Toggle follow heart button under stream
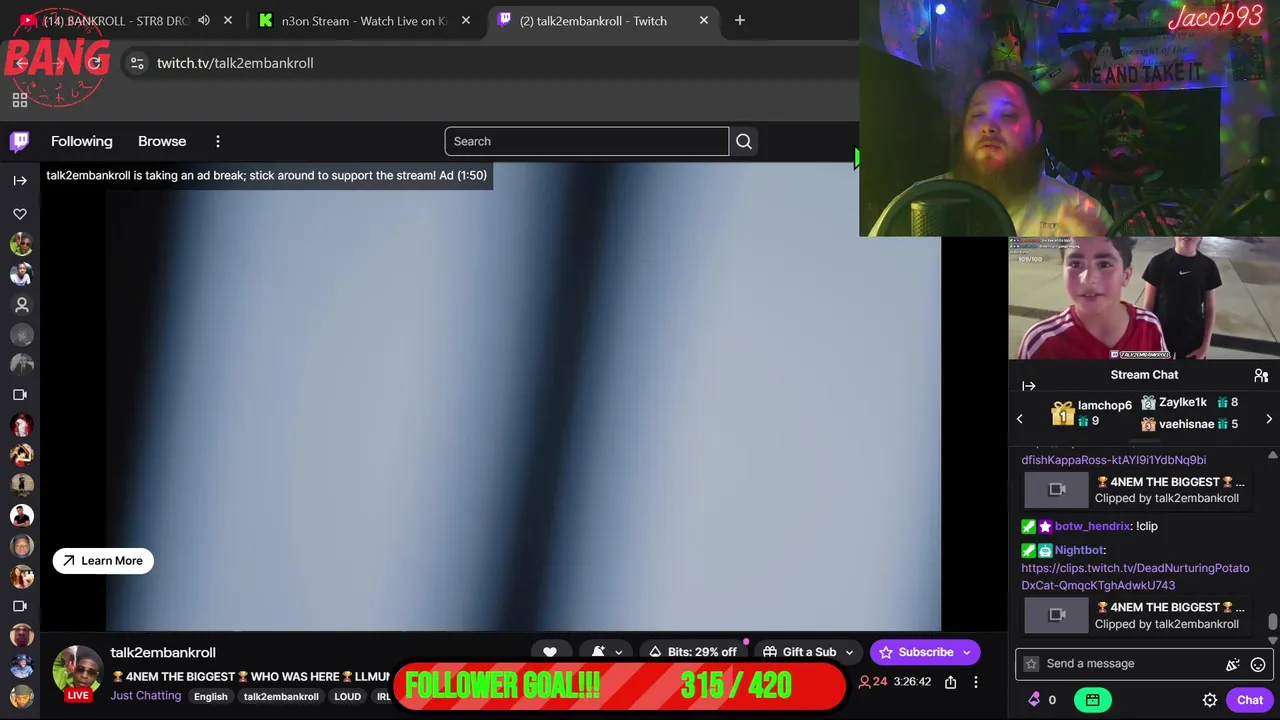This screenshot has height=720, width=1280. click(x=549, y=652)
